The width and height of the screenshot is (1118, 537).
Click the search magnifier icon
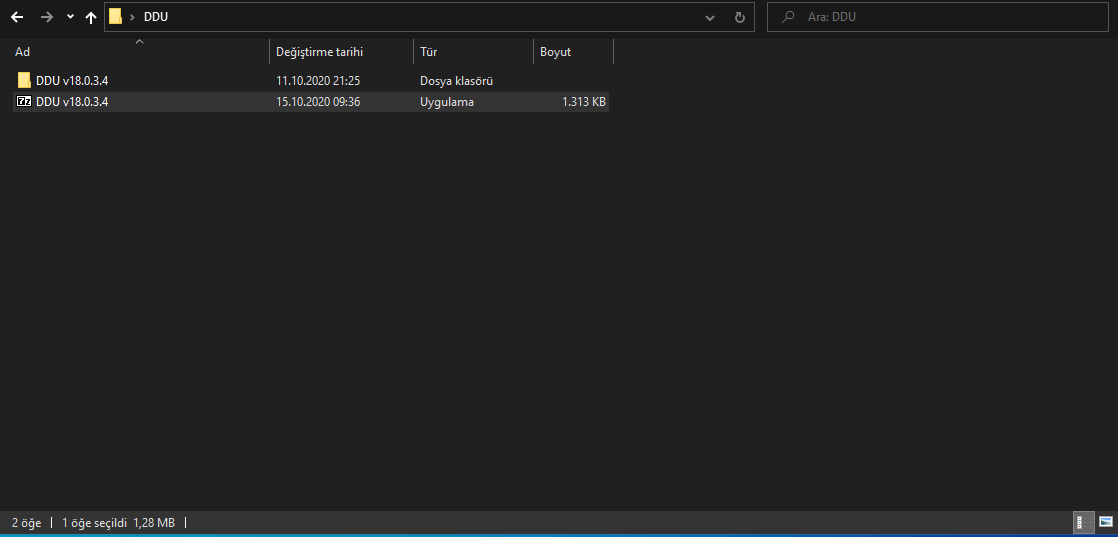[x=788, y=17]
